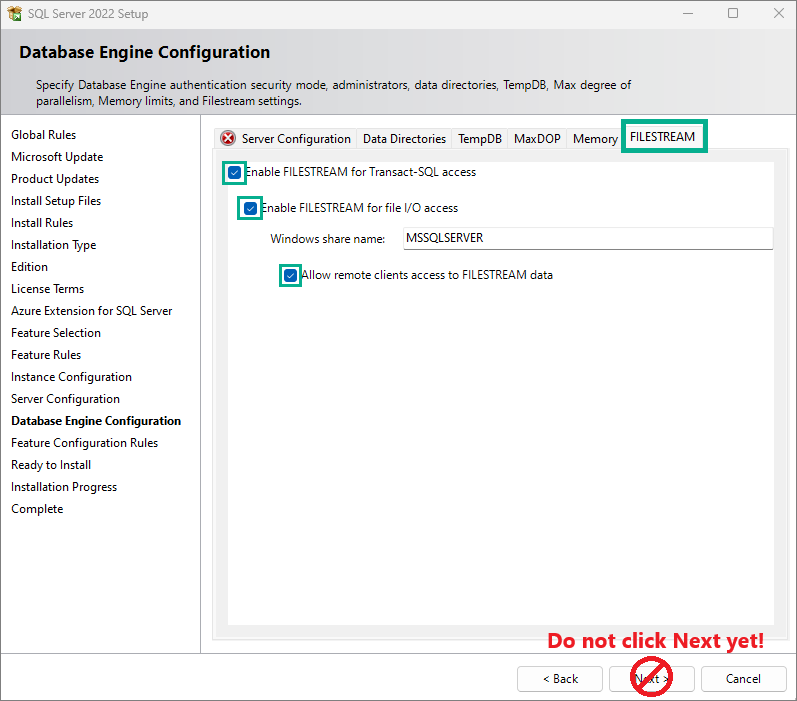Select Instance Configuration step
Viewport: 797px width, 701px height.
(72, 377)
